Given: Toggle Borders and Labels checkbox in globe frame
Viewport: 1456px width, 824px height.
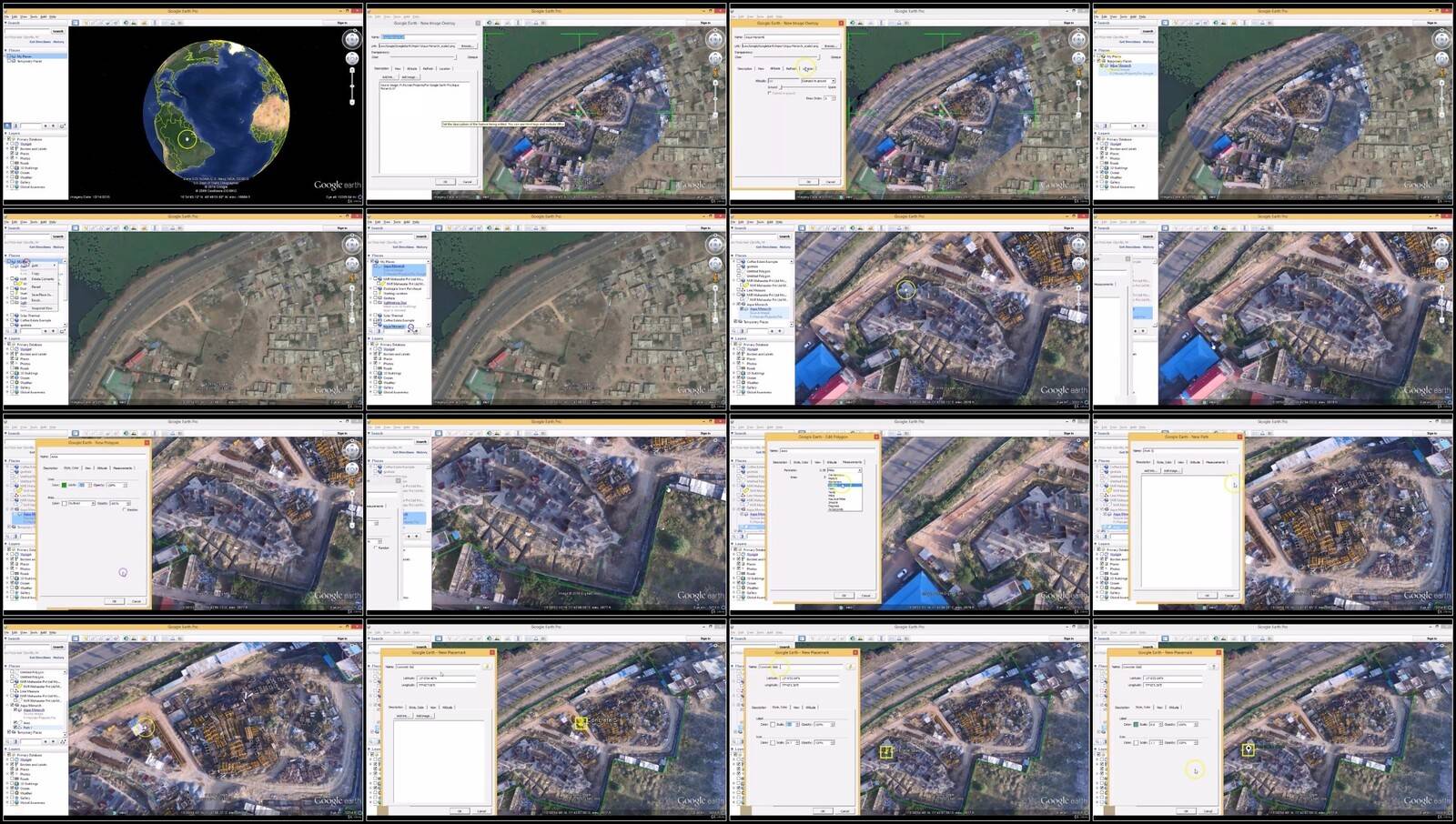Looking at the screenshot, I should [12, 148].
